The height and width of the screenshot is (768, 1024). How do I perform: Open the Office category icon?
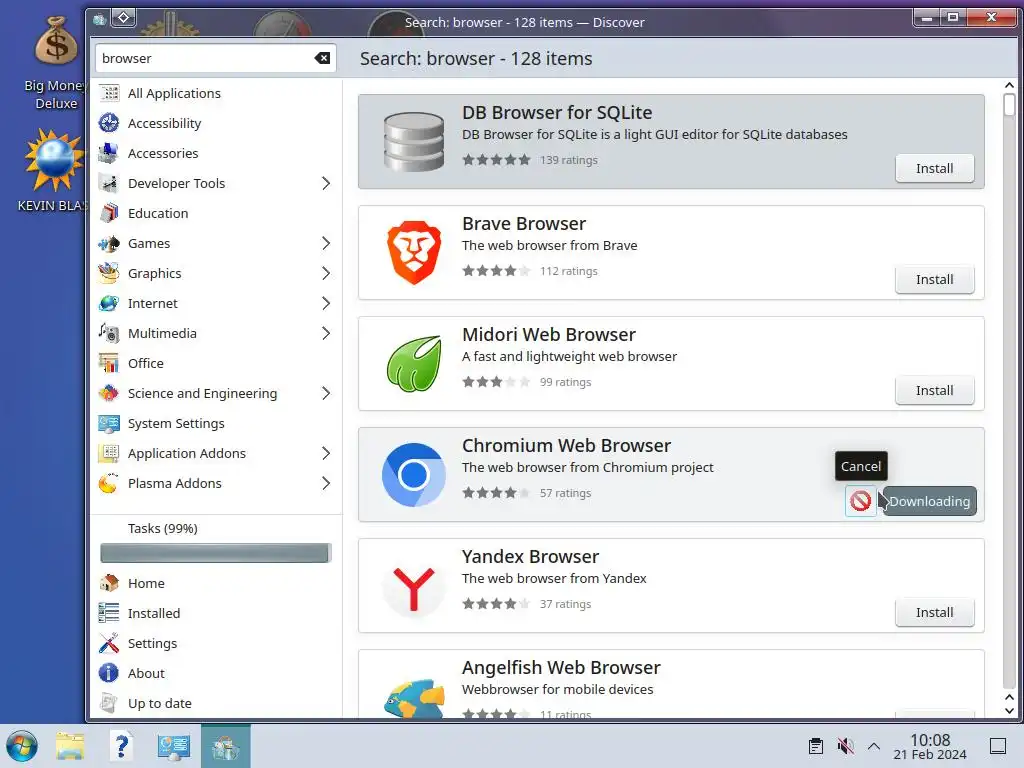tap(109, 364)
